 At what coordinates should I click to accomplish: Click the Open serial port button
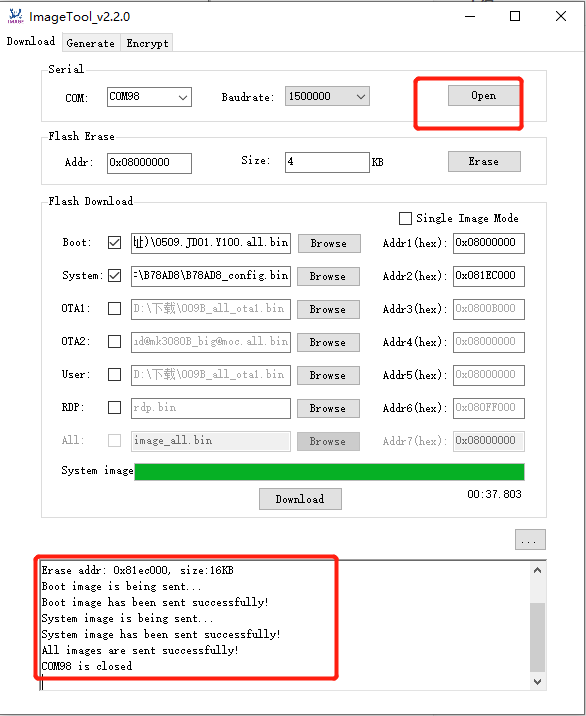pos(484,95)
